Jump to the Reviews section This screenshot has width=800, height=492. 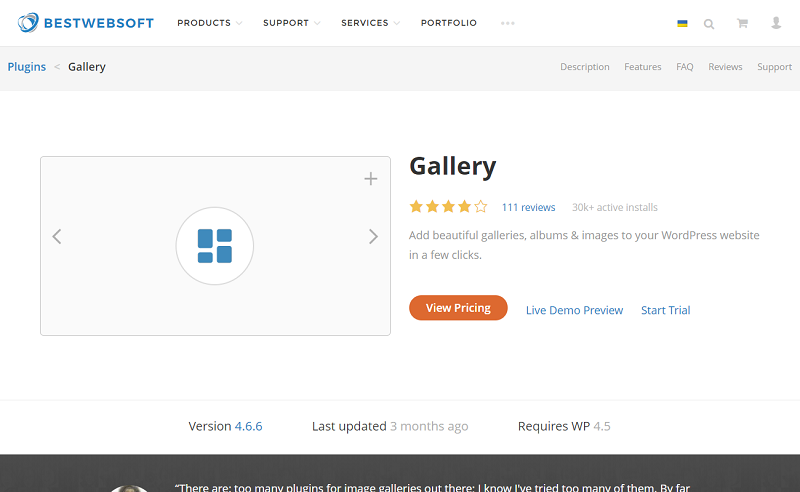pos(725,67)
